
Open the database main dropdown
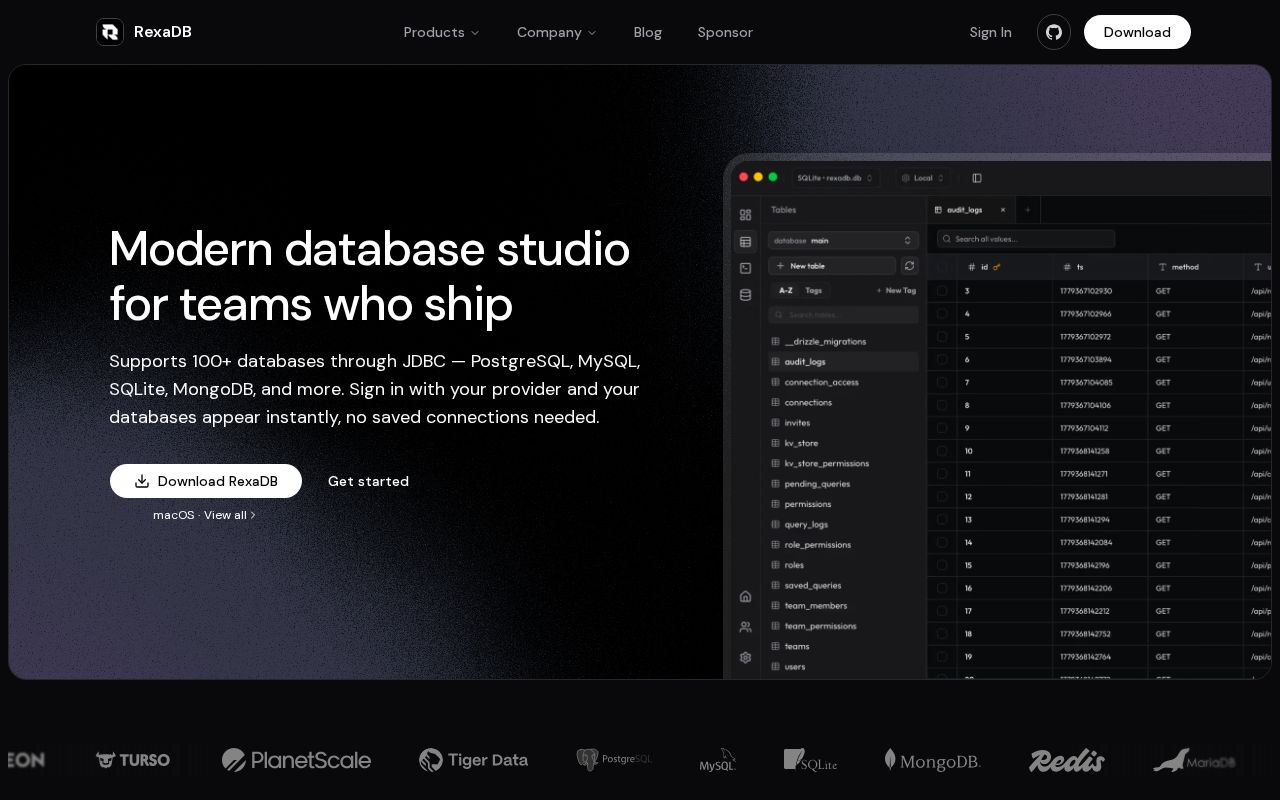pyautogui.click(x=843, y=241)
